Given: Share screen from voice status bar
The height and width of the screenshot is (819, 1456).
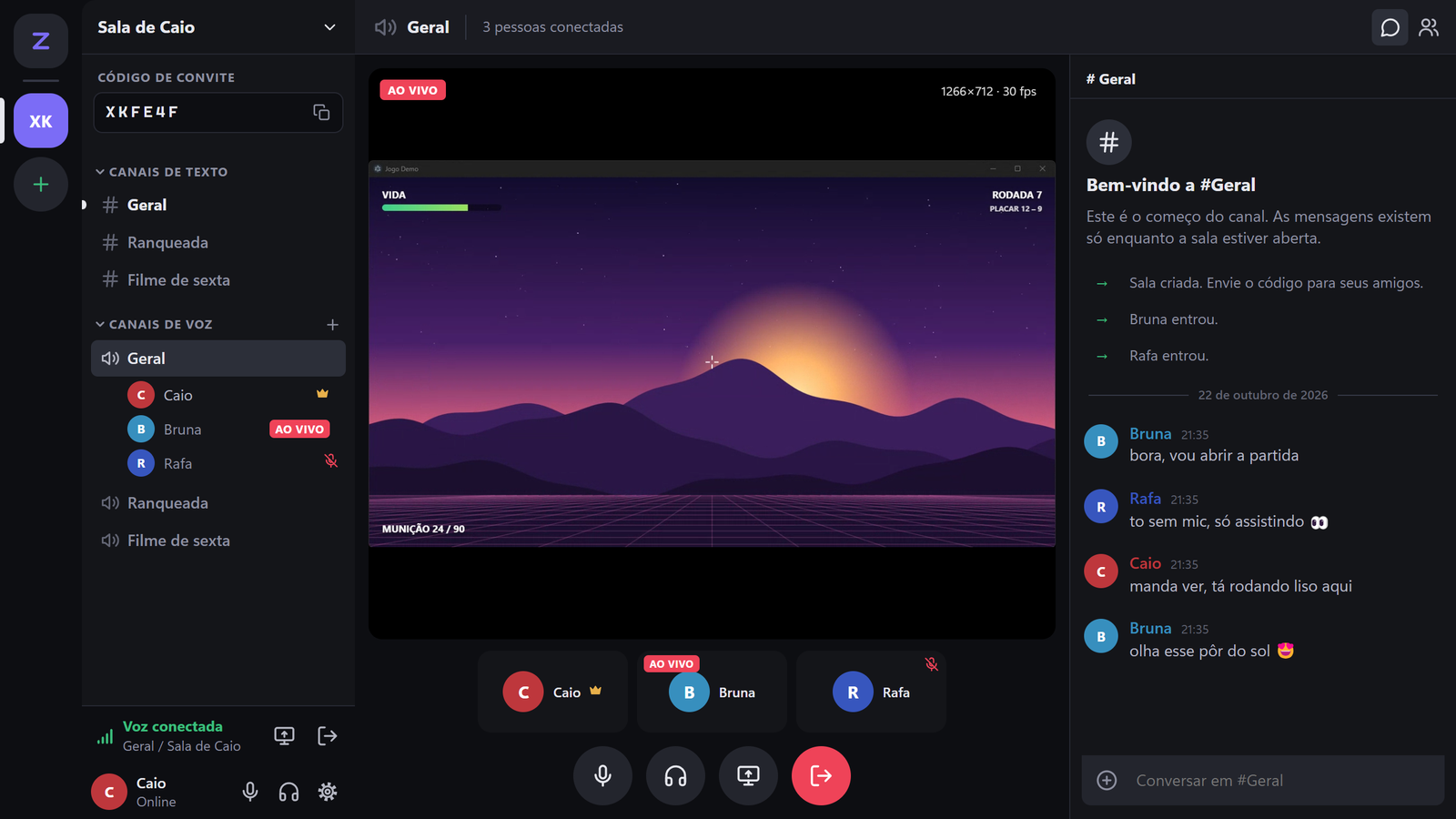Looking at the screenshot, I should [284, 735].
